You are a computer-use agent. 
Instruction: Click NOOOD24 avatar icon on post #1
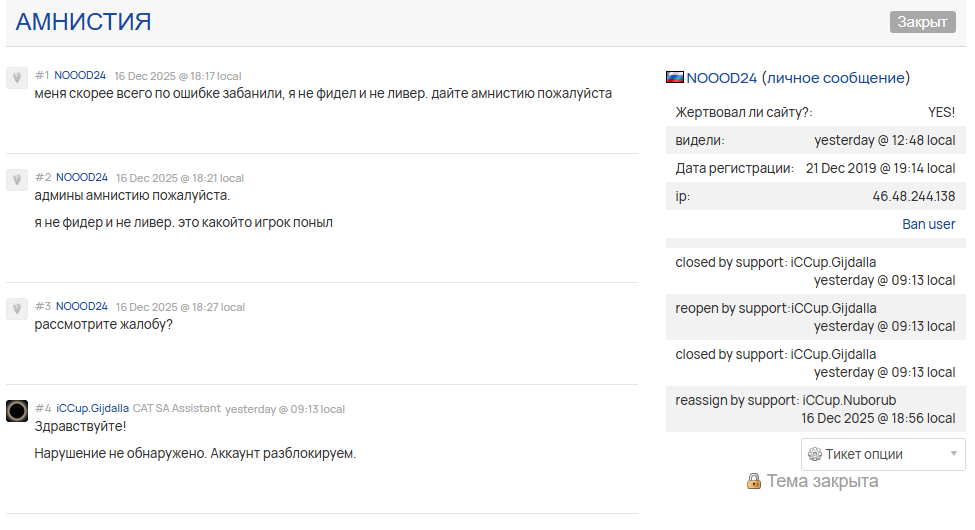(16, 78)
